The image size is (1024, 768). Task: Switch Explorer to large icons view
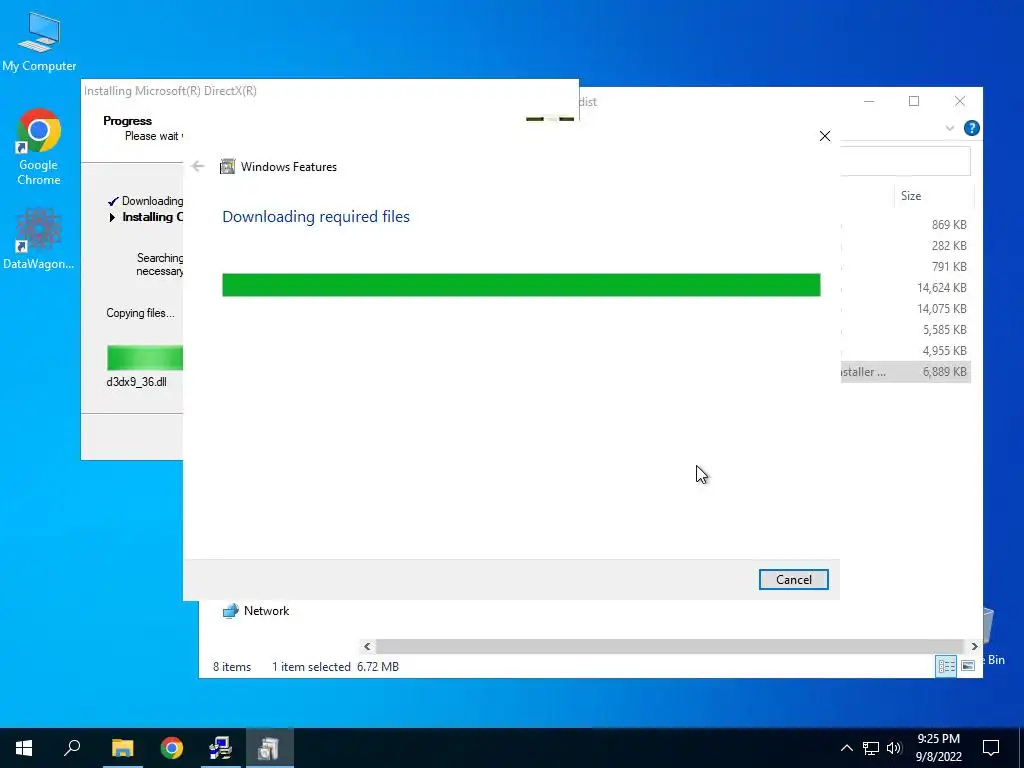pos(968,665)
